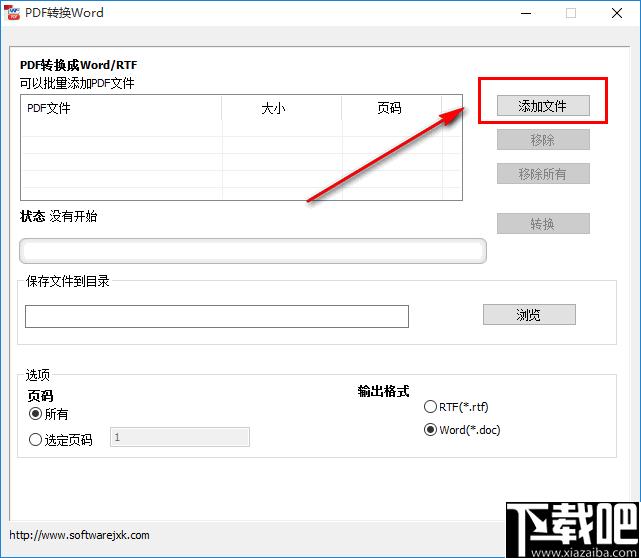This screenshot has width=641, height=558.
Task: Click the PDF转换Word app icon in title bar
Action: click(12, 13)
